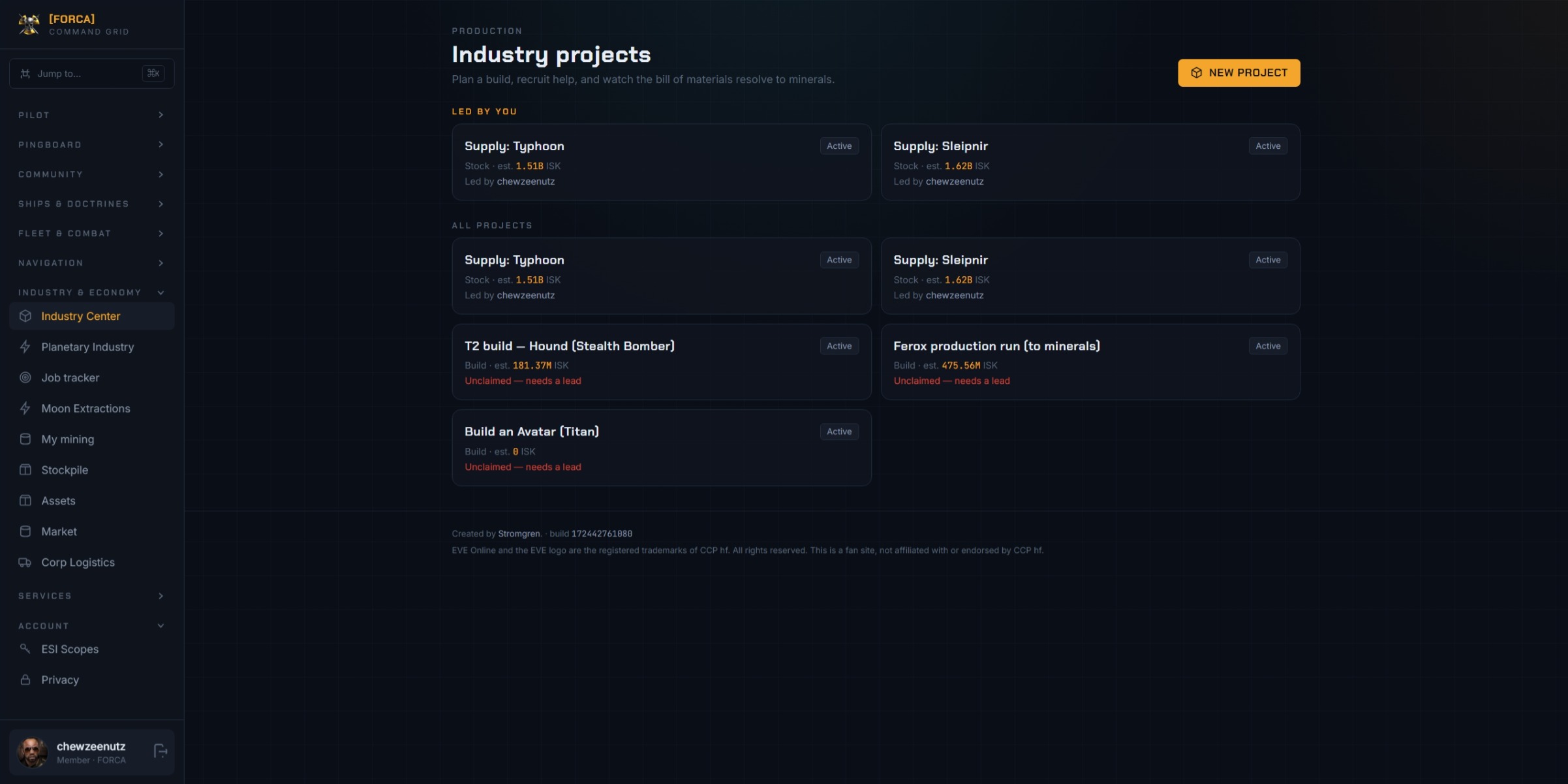Image resolution: width=1568 pixels, height=784 pixels.
Task: Focus the Jump to search field
Action: coord(91,73)
